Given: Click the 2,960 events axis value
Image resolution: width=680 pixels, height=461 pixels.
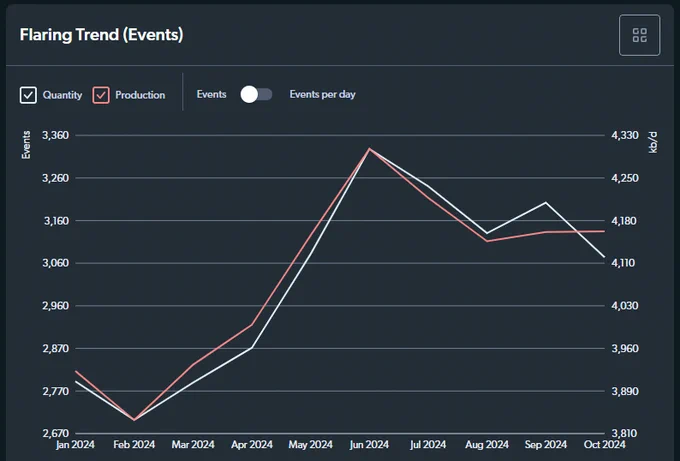Looking at the screenshot, I should pos(56,306).
